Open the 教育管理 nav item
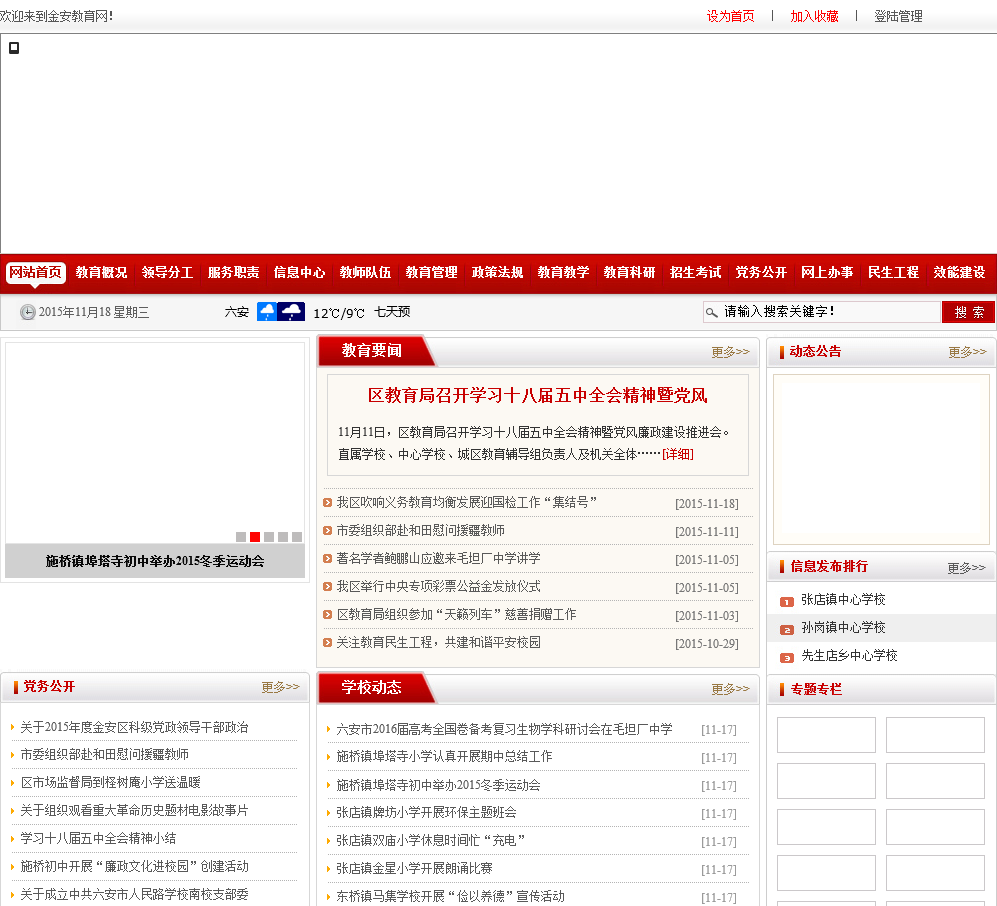997x906 pixels. coord(432,273)
